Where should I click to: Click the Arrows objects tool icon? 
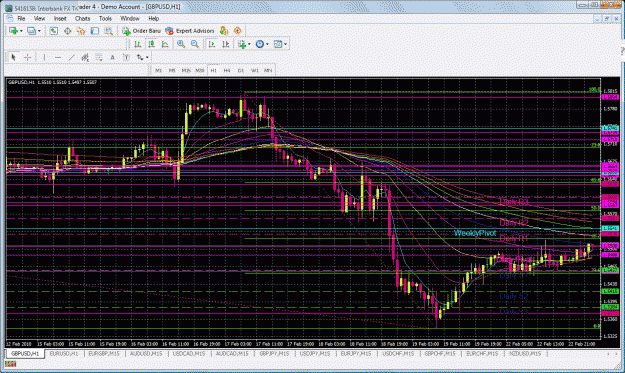tap(140, 57)
